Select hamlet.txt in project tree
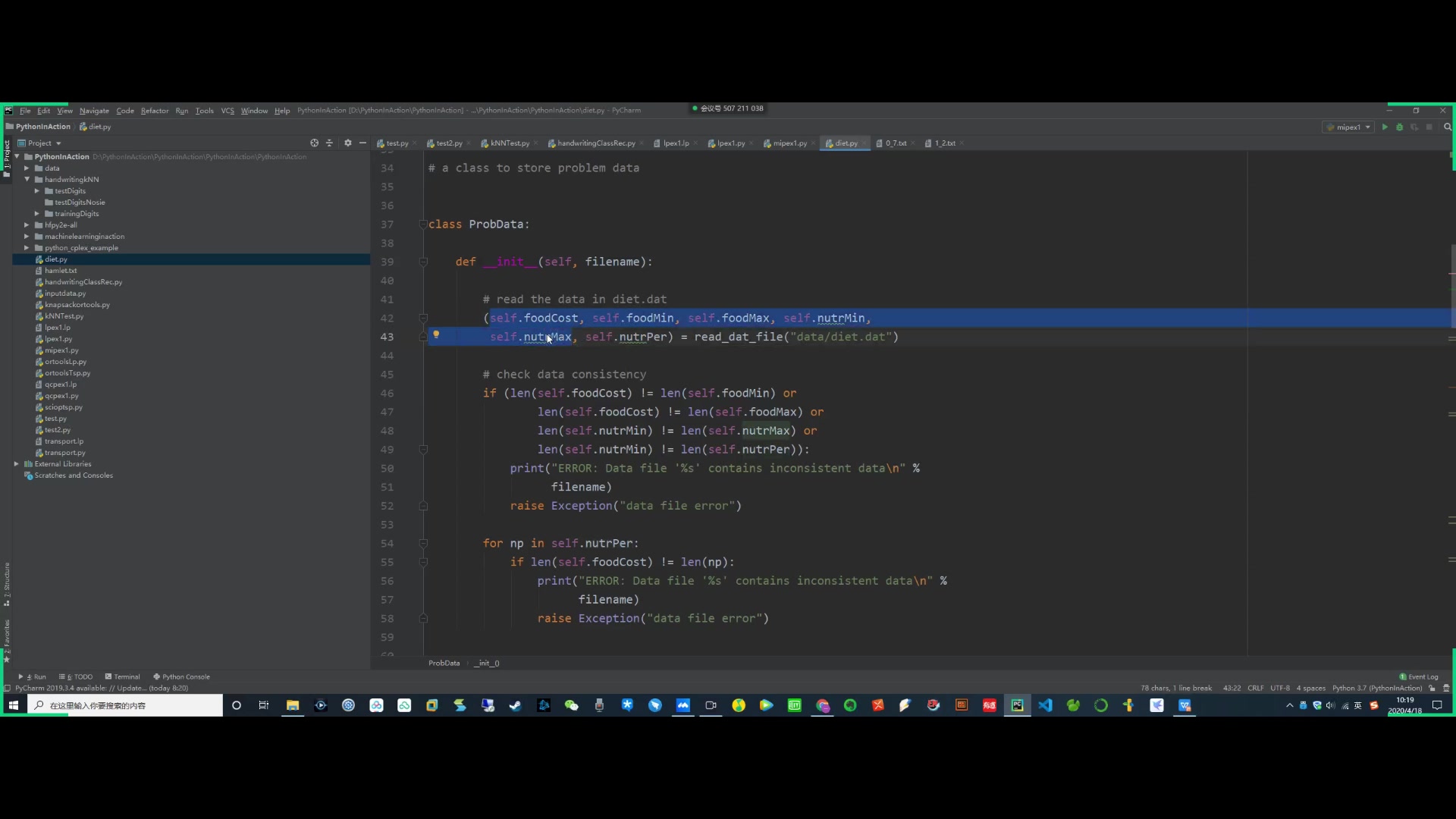 click(61, 271)
